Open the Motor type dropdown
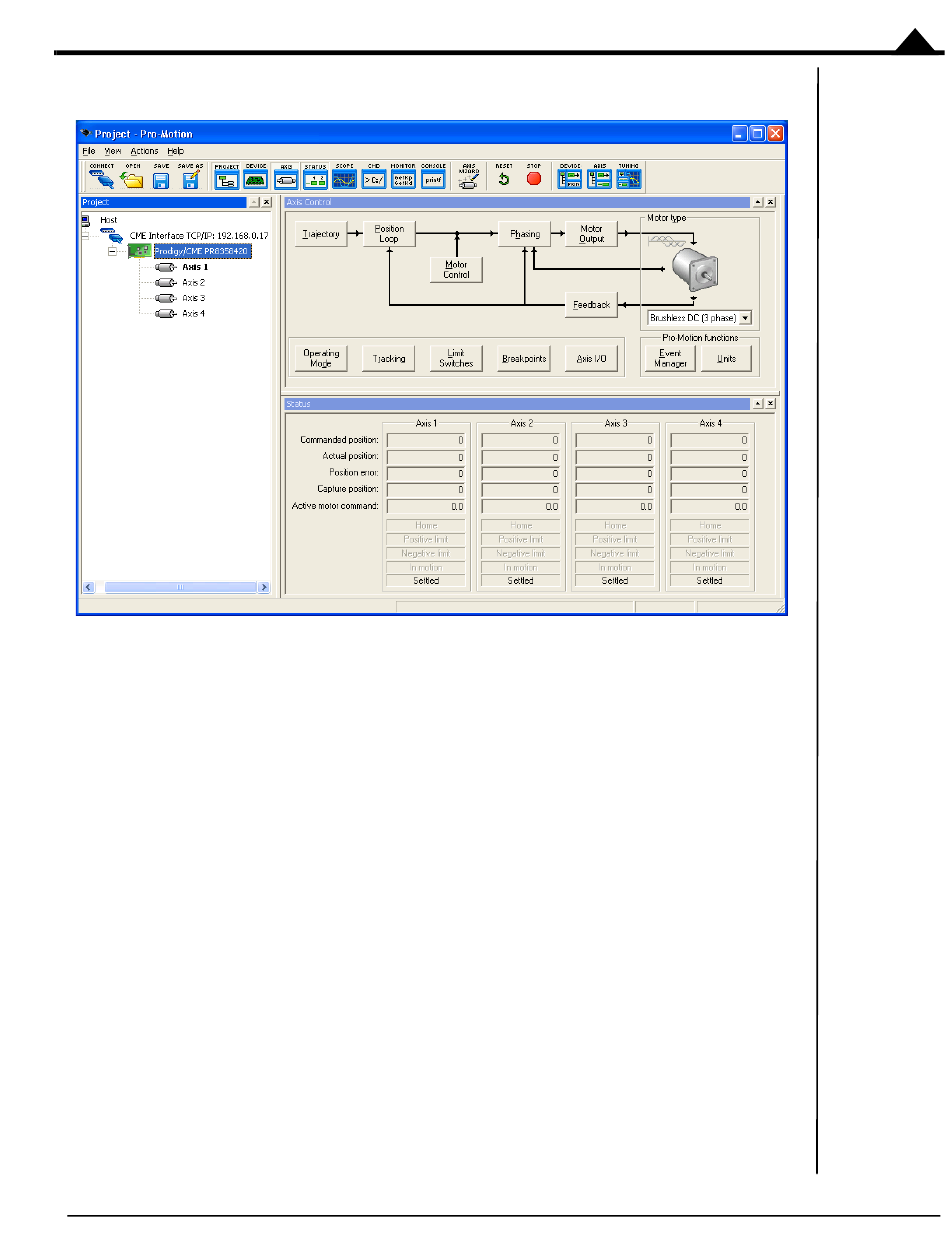 coord(743,318)
